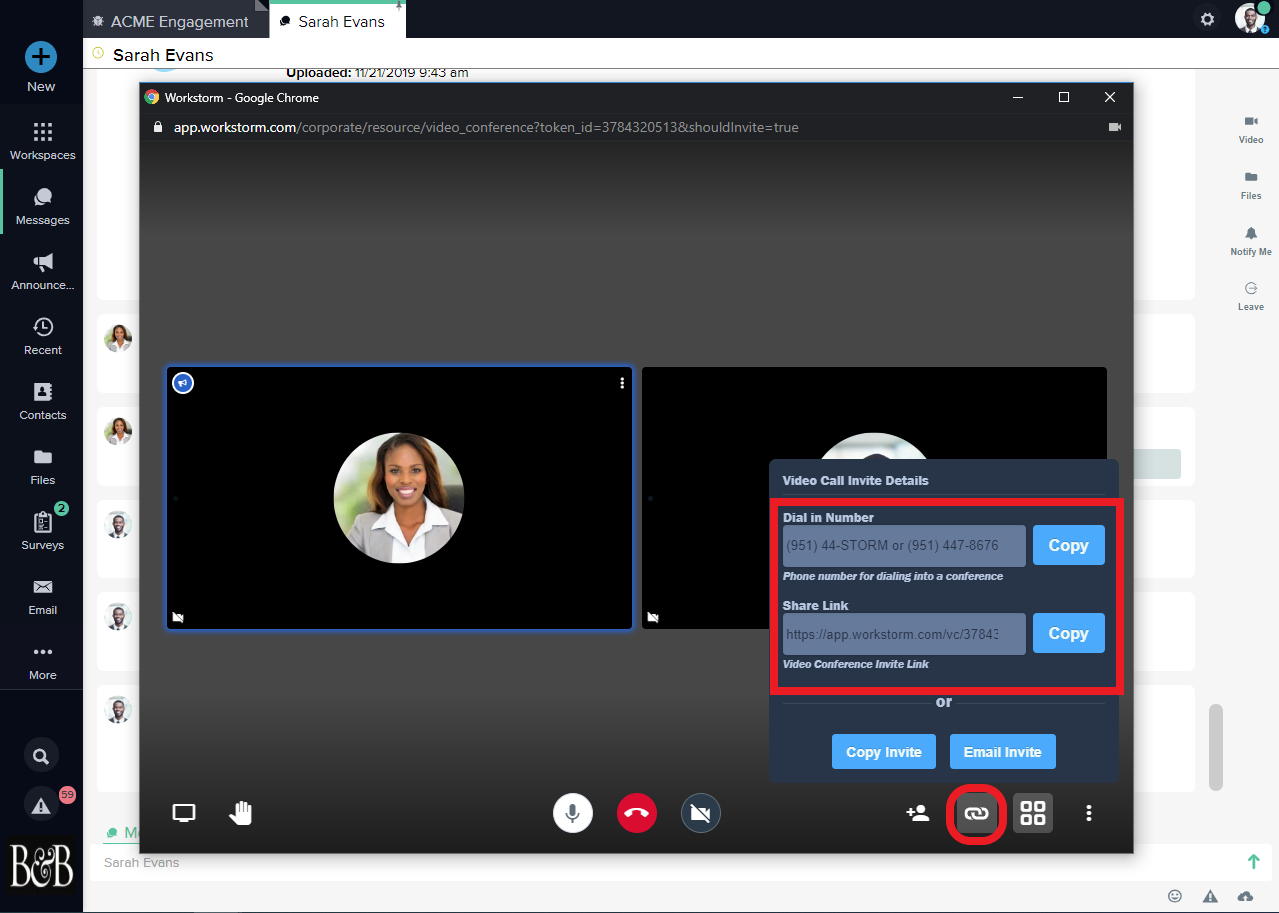Click the New plus button
The image size is (1279, 913).
41,56
